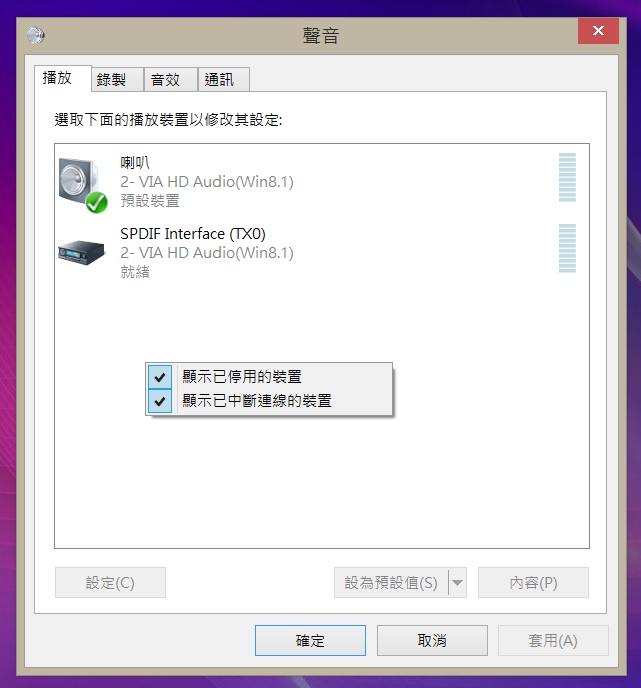Choose 顯示已停用的裝置 menu entry text
The image size is (641, 688).
(242, 376)
